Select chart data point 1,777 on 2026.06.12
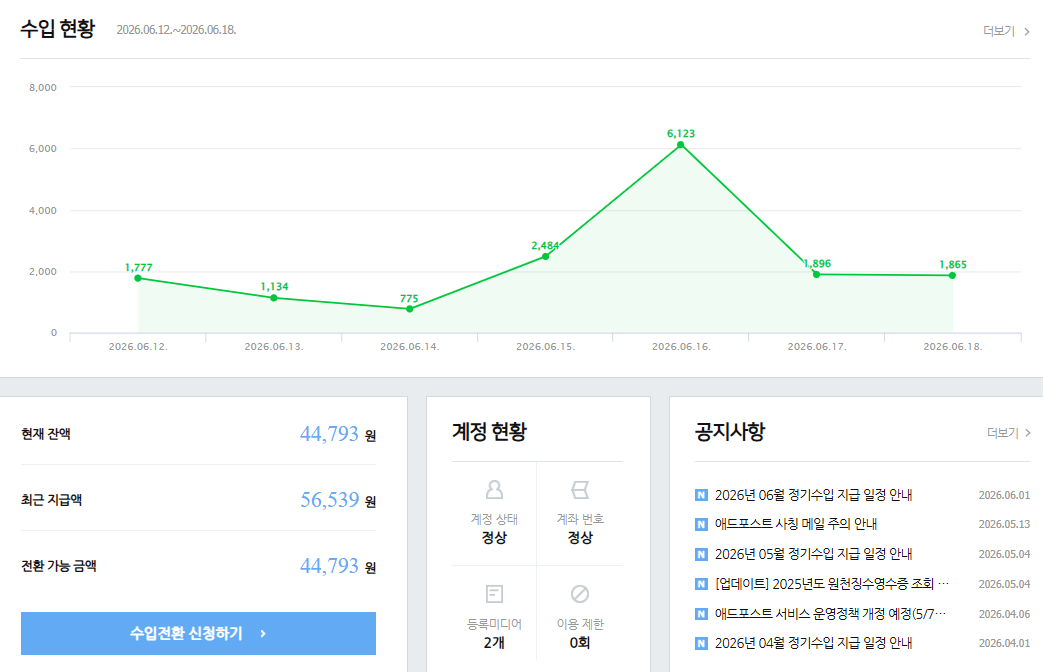 point(138,278)
